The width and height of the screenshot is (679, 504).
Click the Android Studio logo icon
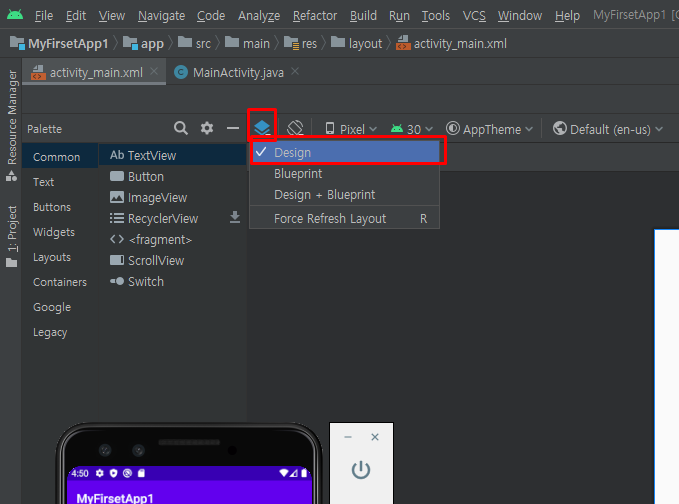pyautogui.click(x=15, y=14)
